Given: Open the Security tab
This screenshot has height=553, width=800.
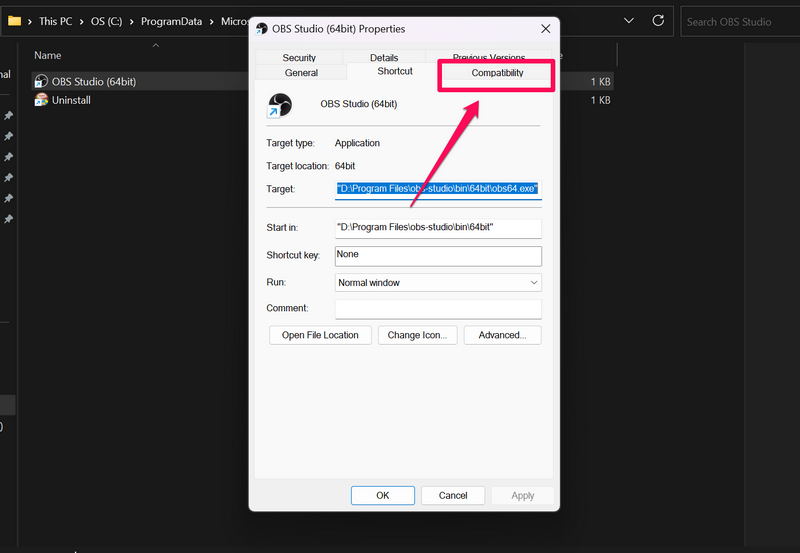Looking at the screenshot, I should [x=299, y=58].
